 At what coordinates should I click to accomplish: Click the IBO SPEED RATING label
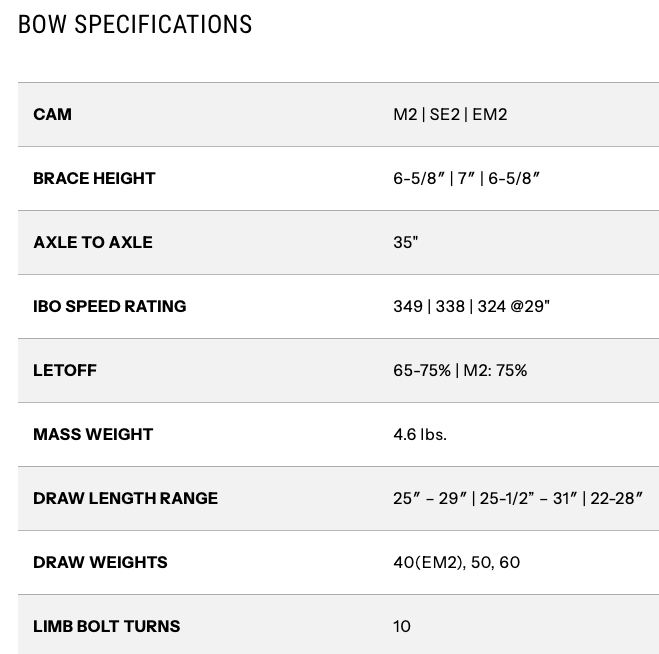(109, 306)
